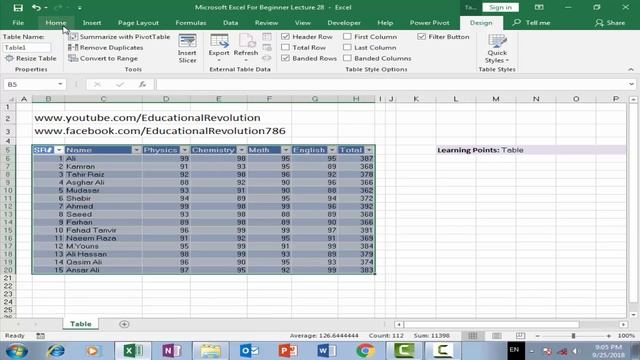Choose Convert to Range
The width and height of the screenshot is (640, 360).
coord(103,58)
